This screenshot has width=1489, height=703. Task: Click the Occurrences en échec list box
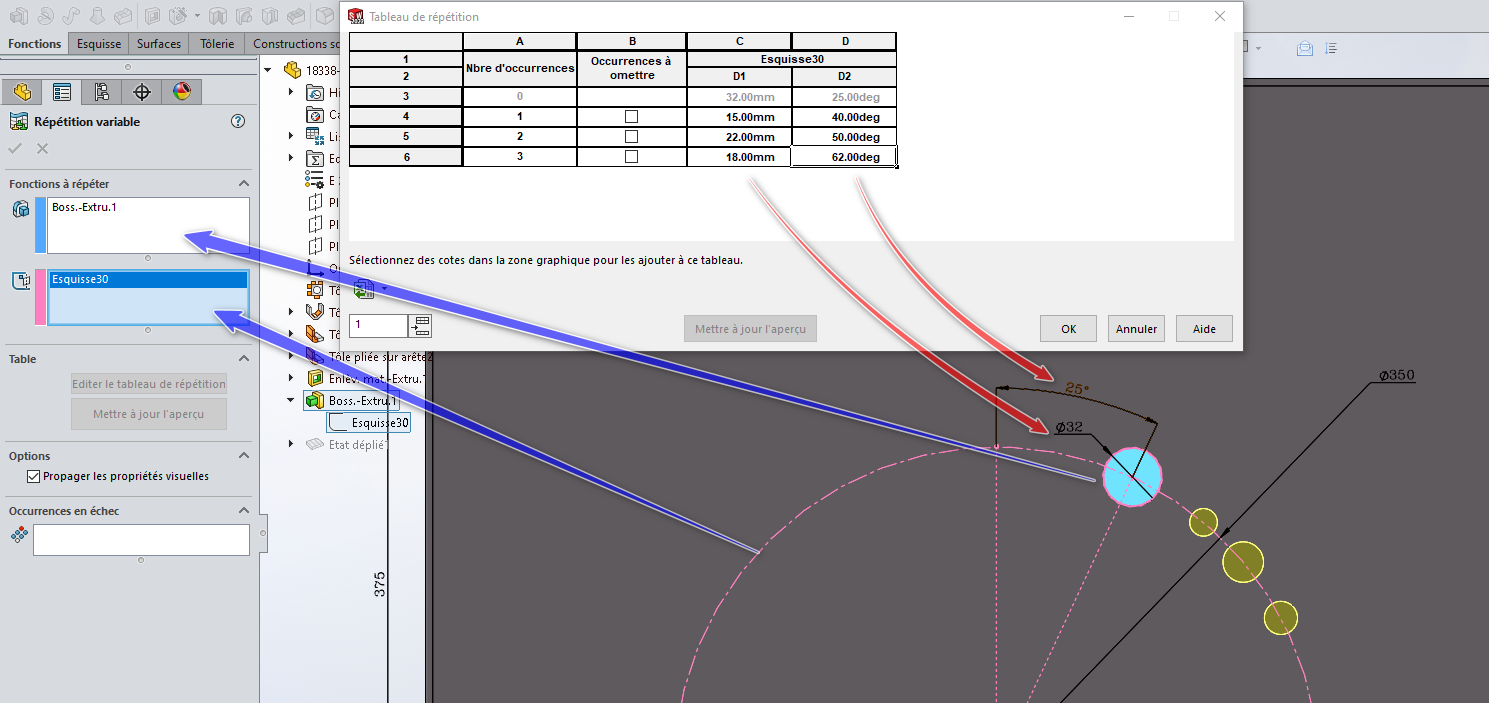point(141,540)
